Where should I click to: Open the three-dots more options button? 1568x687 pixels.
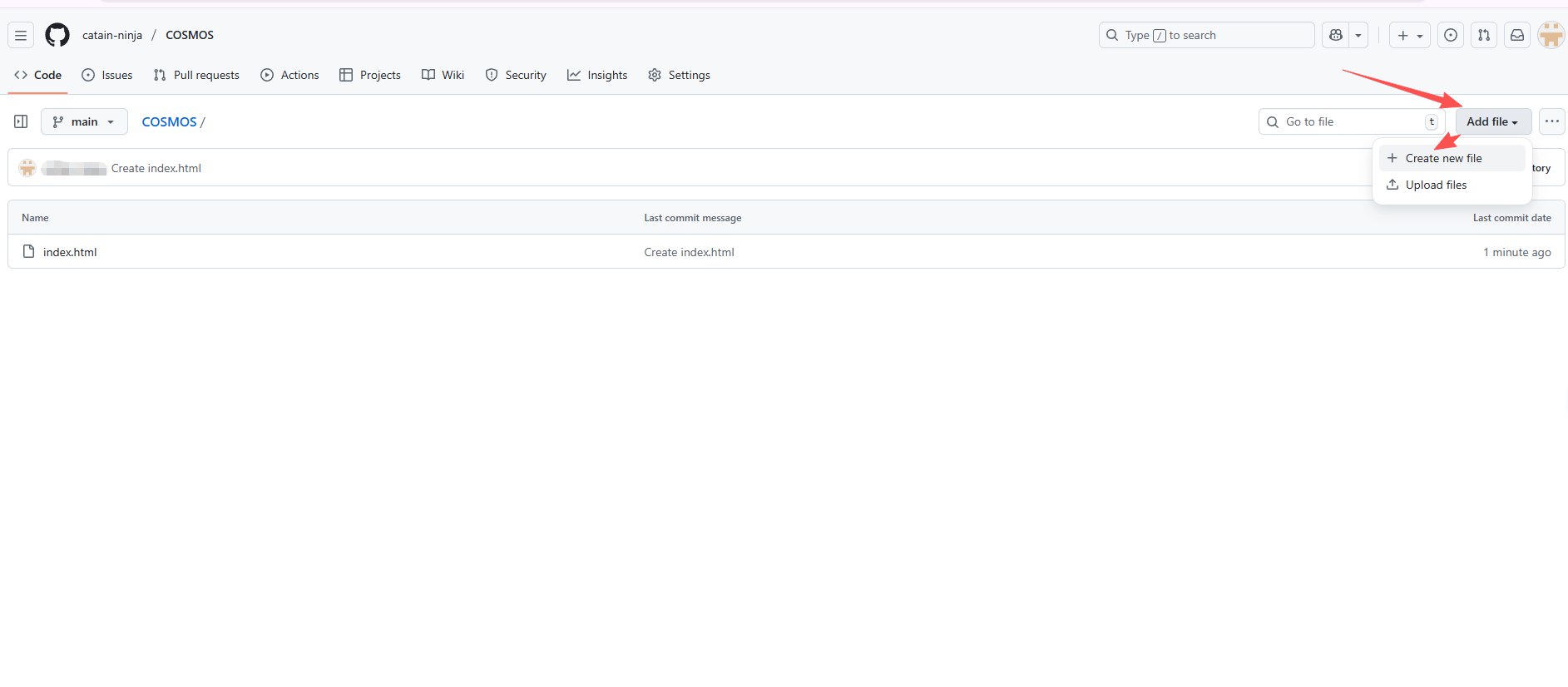click(x=1551, y=121)
